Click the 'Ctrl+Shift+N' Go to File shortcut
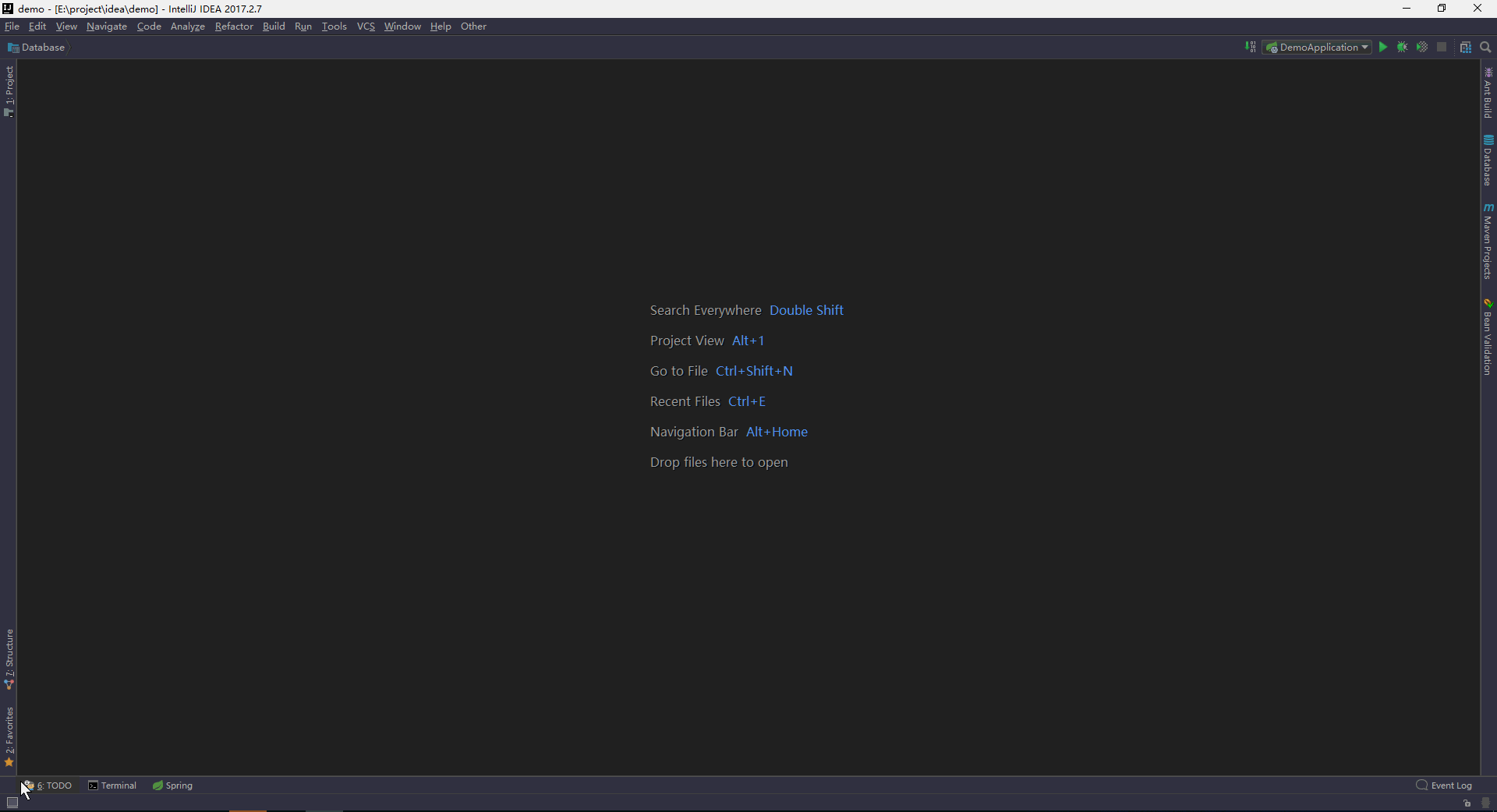 754,371
